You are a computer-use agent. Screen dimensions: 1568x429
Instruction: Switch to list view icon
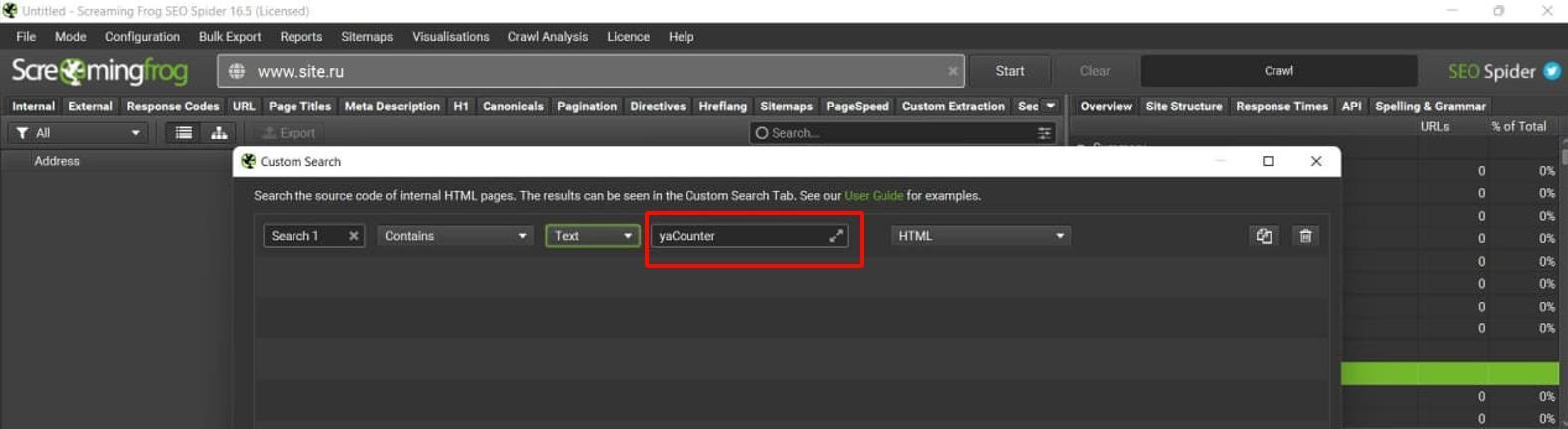point(184,133)
